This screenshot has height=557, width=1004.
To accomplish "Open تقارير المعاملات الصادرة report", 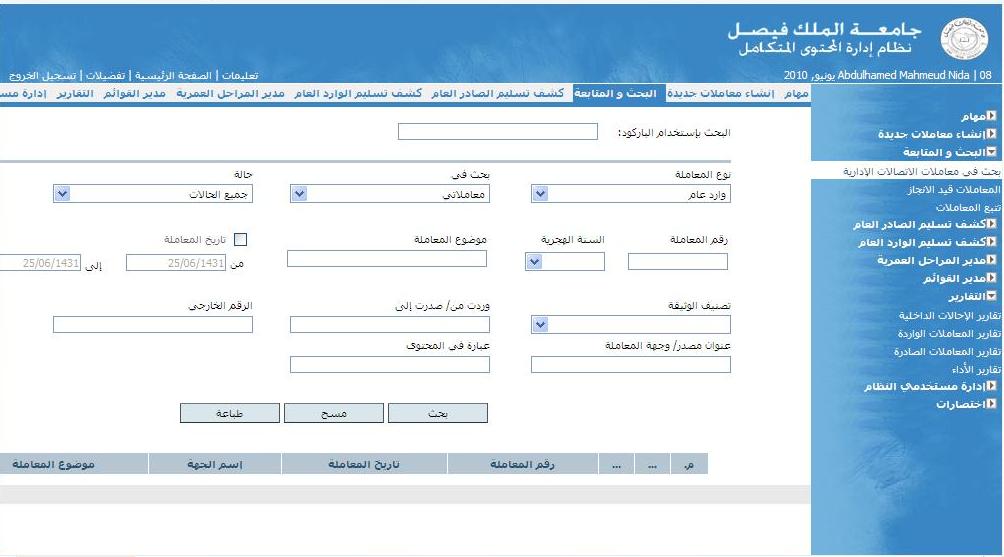I will [x=947, y=351].
